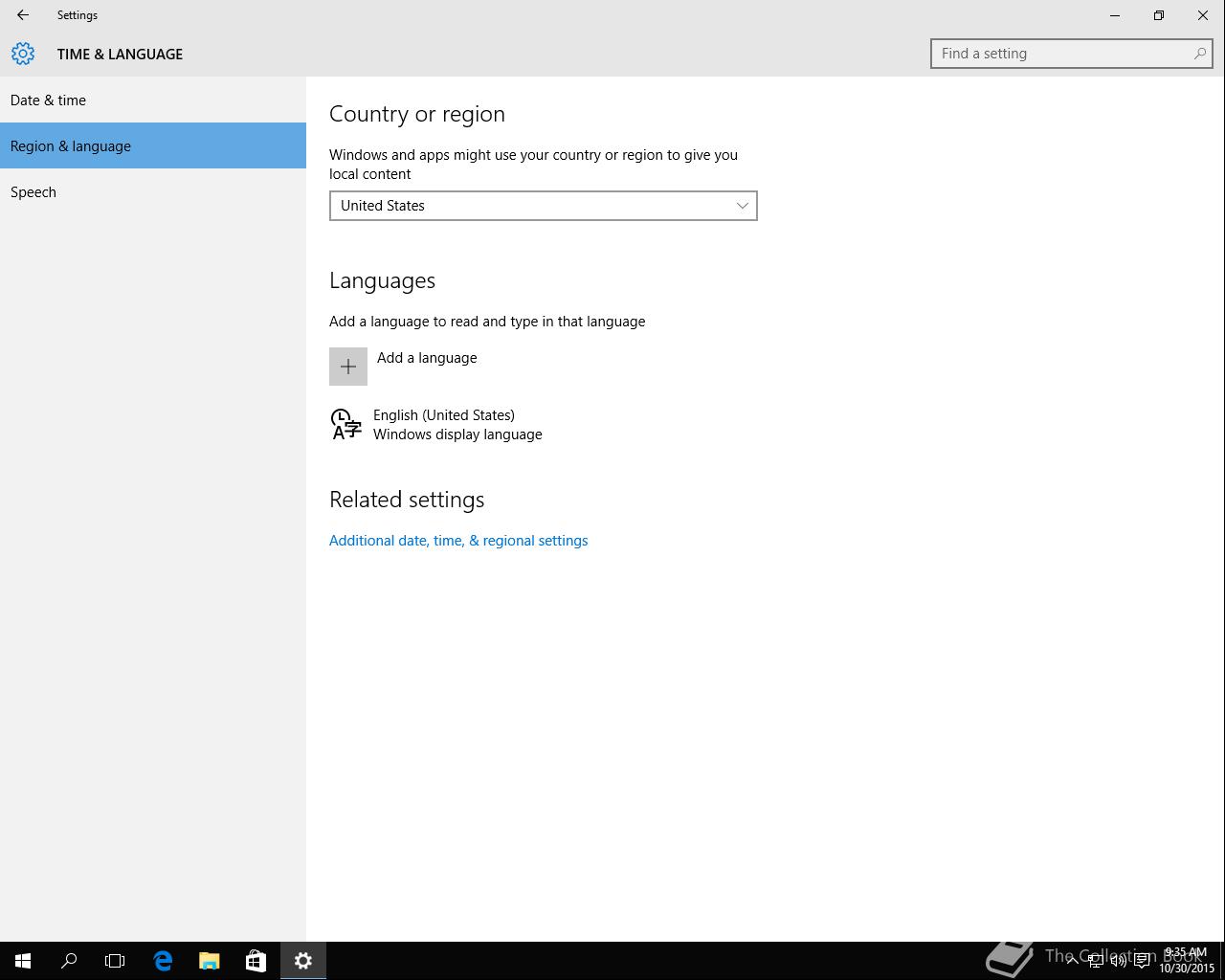
Task: Click the plus icon to add a language
Action: pos(348,367)
